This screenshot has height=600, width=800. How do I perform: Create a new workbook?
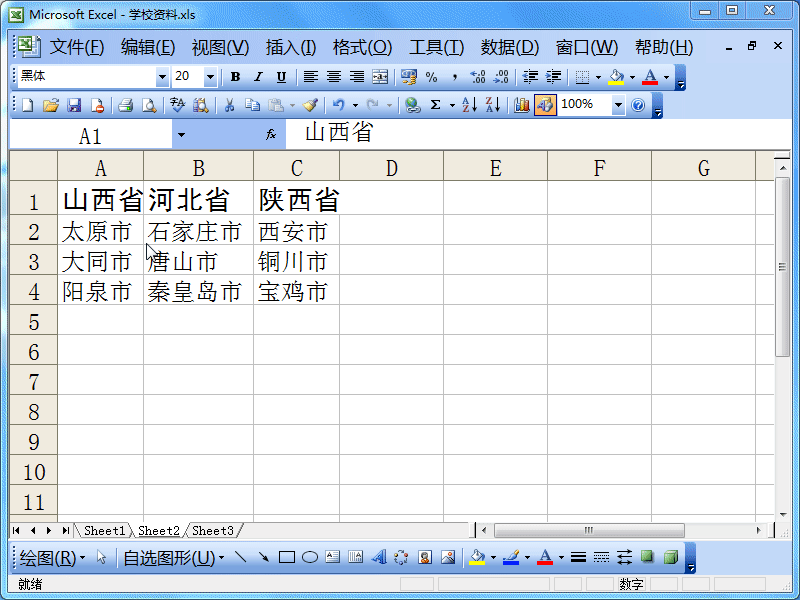click(x=28, y=106)
